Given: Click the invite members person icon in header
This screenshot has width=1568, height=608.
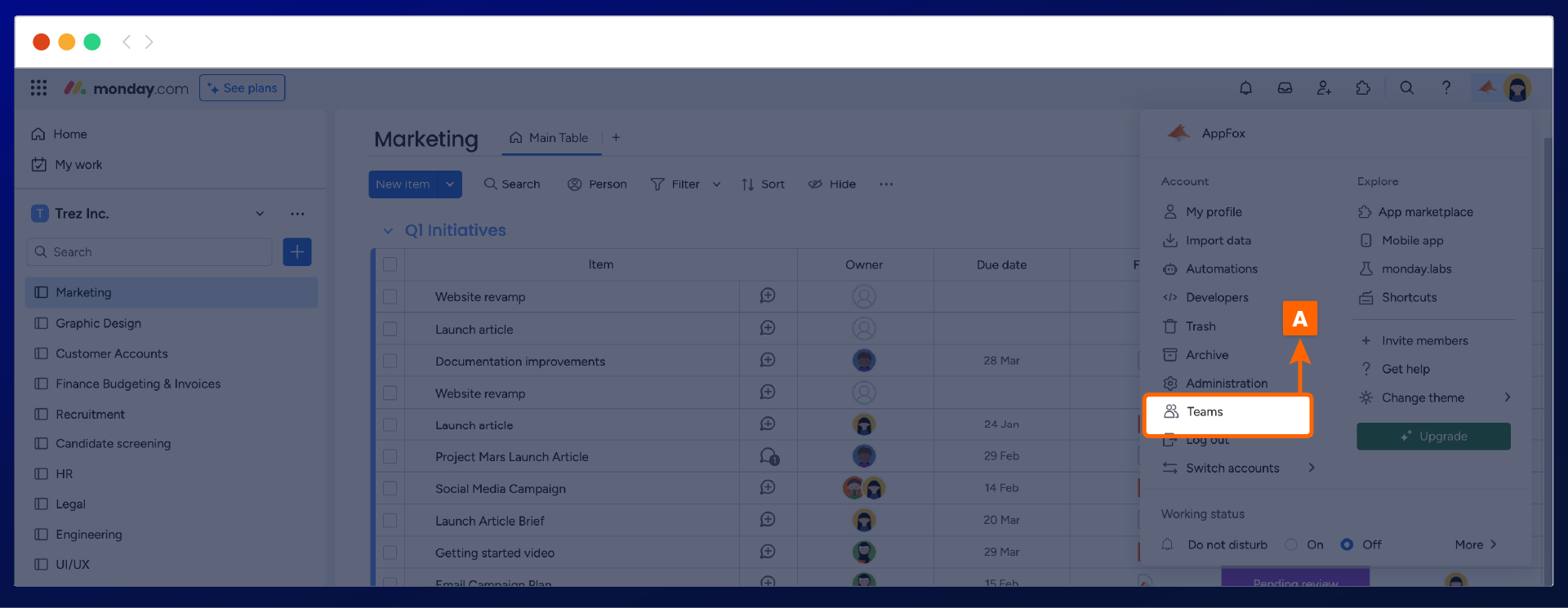Looking at the screenshot, I should pyautogui.click(x=1324, y=88).
